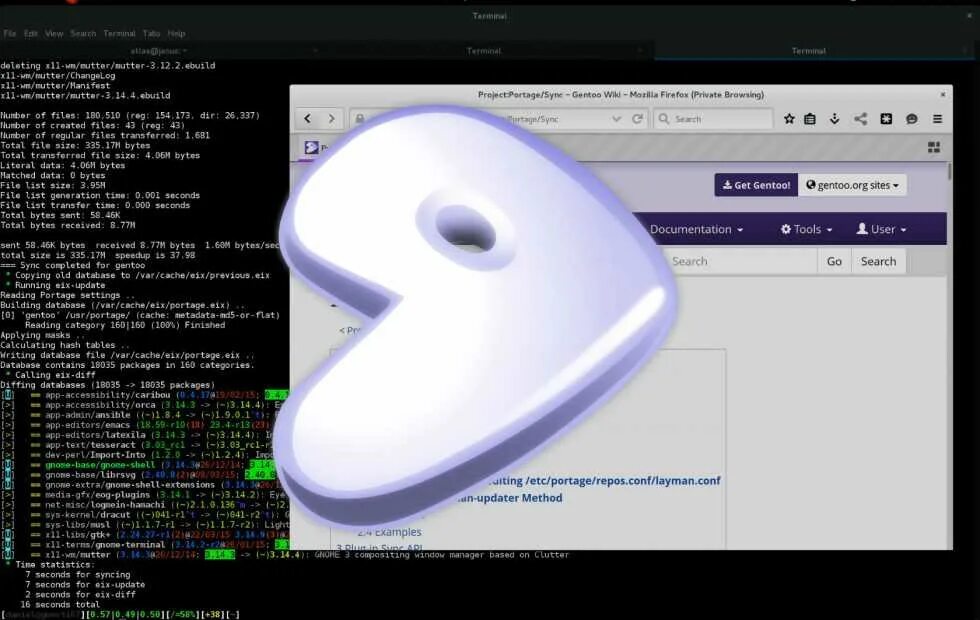This screenshot has width=980, height=620.
Task: Click the '7 seconds for syncing' line
Action: [78, 575]
